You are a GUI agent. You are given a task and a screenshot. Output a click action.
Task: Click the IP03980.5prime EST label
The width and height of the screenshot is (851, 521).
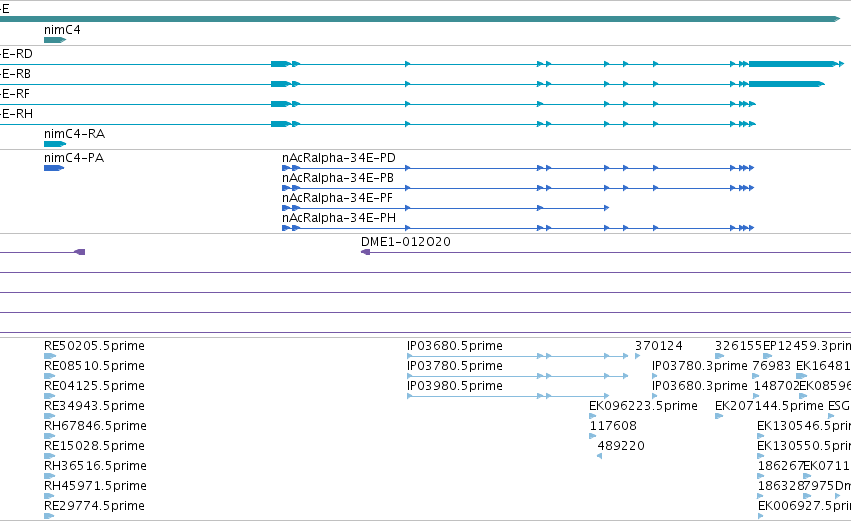(x=455, y=386)
